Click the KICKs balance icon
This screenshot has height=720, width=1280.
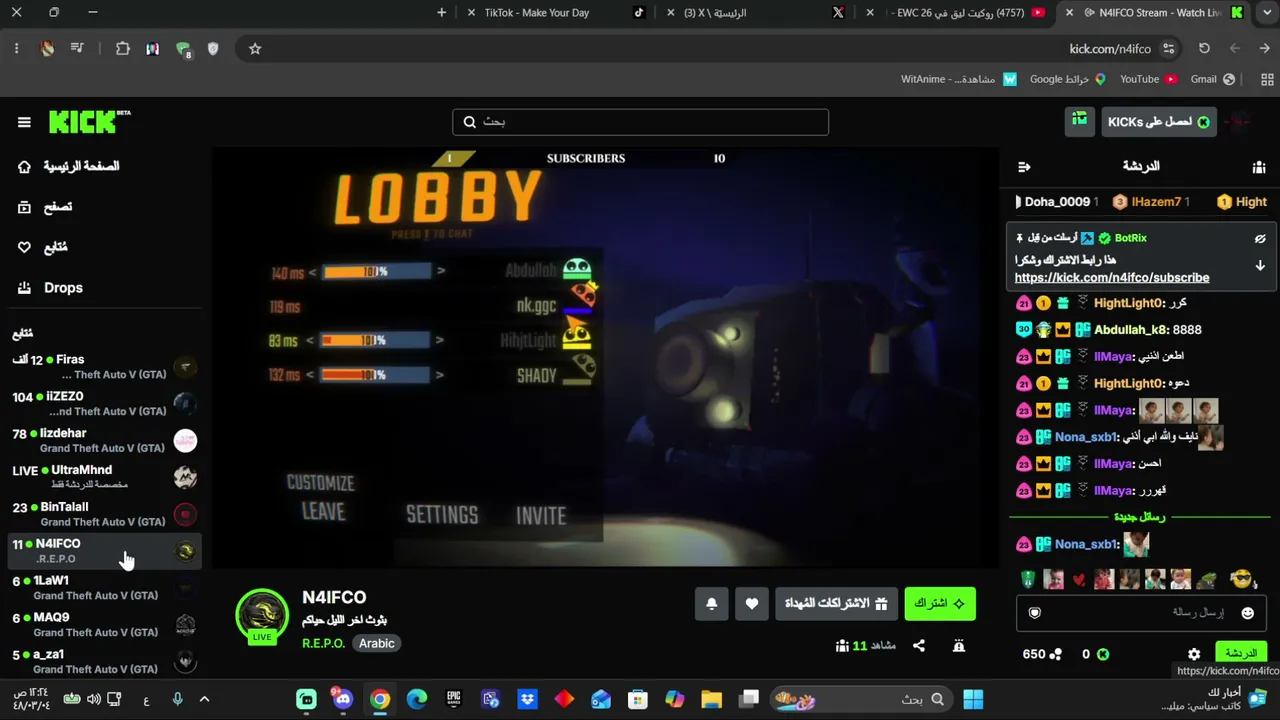tap(1103, 654)
